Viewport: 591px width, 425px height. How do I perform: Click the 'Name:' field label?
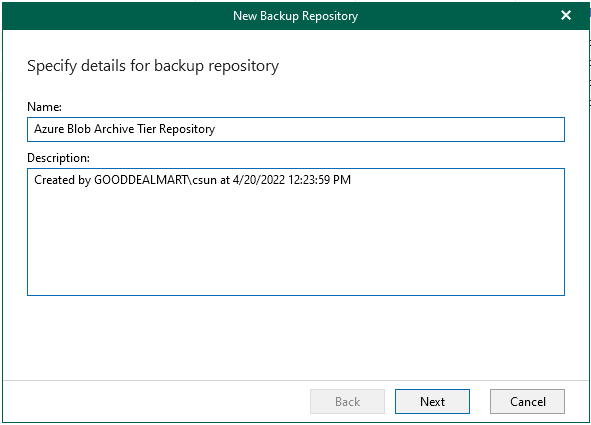tap(44, 107)
